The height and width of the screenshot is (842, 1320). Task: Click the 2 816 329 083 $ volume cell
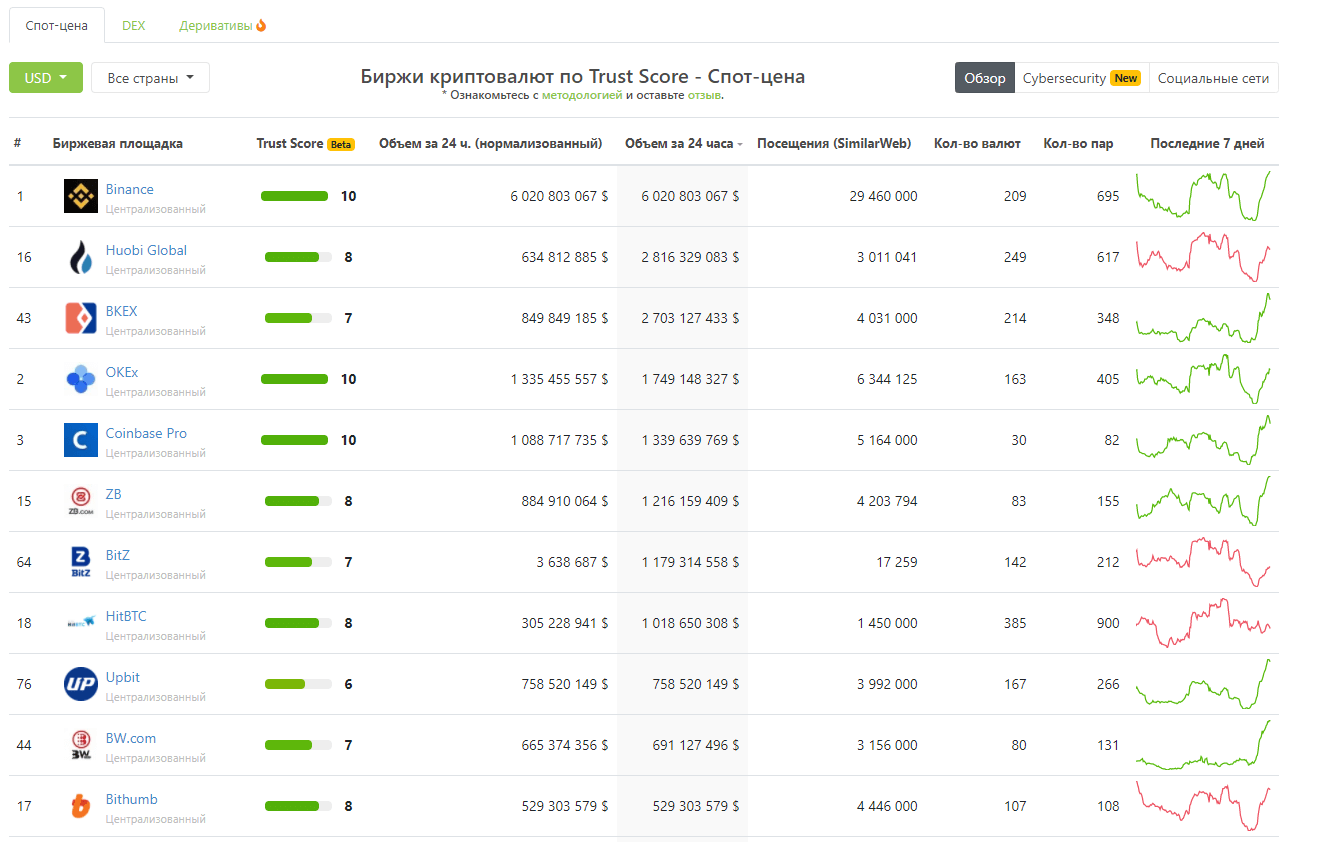[690, 257]
